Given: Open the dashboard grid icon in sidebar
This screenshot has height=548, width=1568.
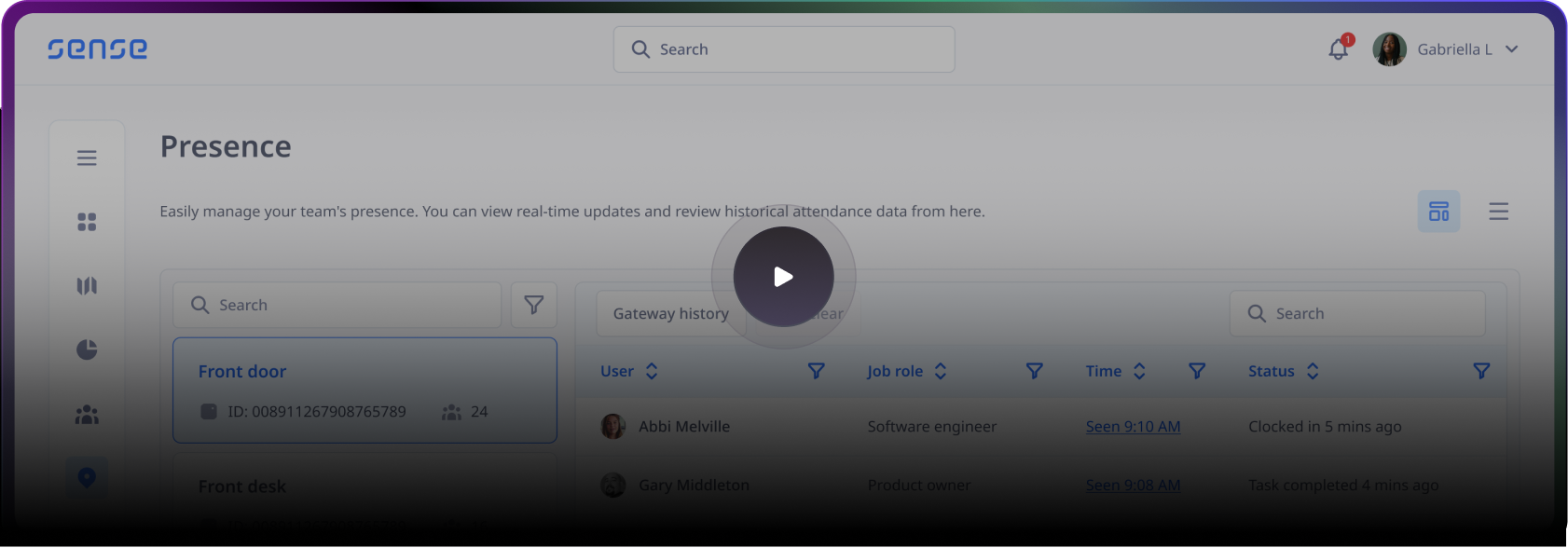Looking at the screenshot, I should pos(87,222).
